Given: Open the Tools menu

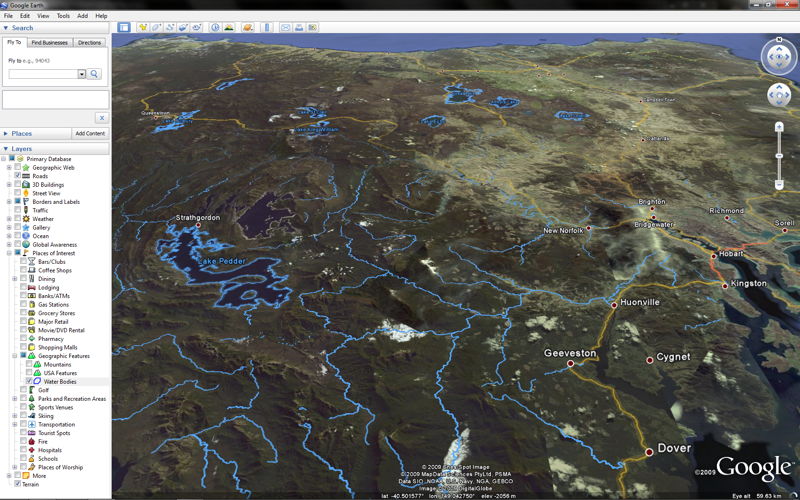Looking at the screenshot, I should [x=63, y=16].
